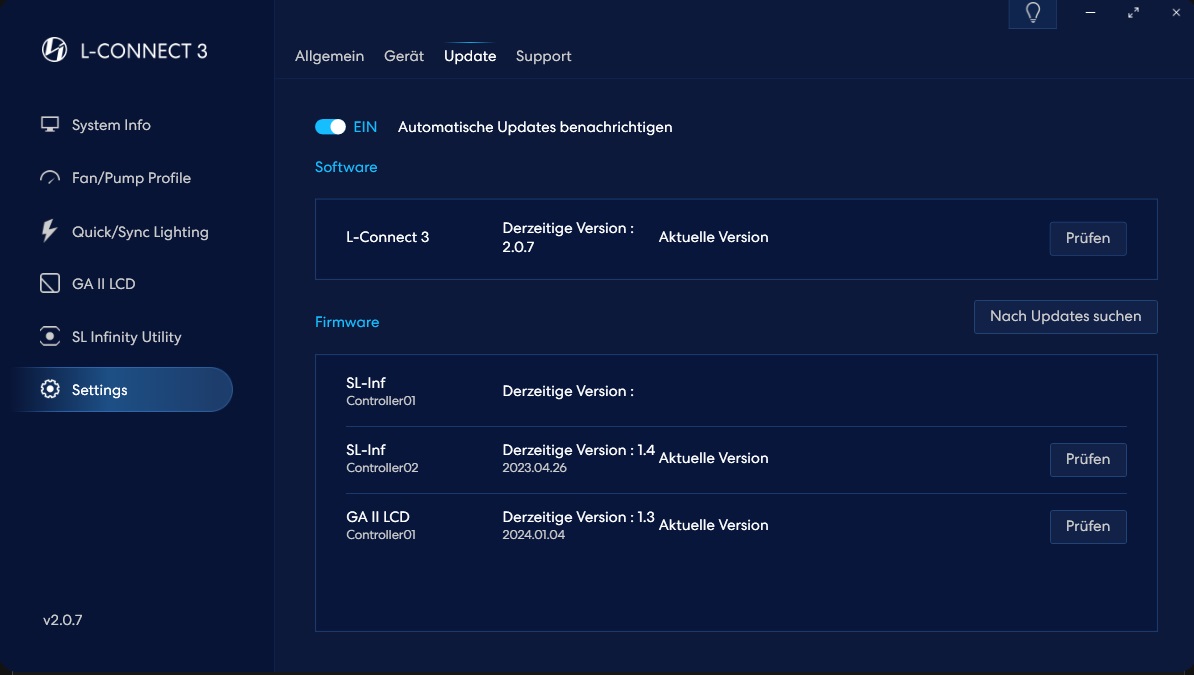Screen dimensions: 1194x675
Task: Click the Fan/Pump Profile gauge icon
Action: click(x=49, y=178)
